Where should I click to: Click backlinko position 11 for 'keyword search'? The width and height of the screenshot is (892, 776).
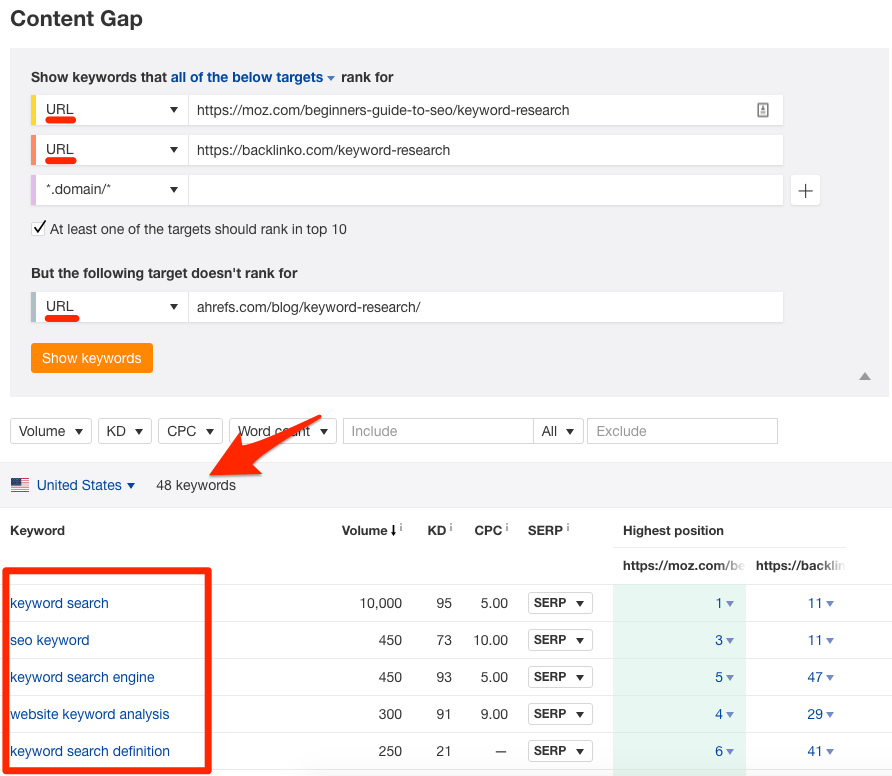click(820, 603)
